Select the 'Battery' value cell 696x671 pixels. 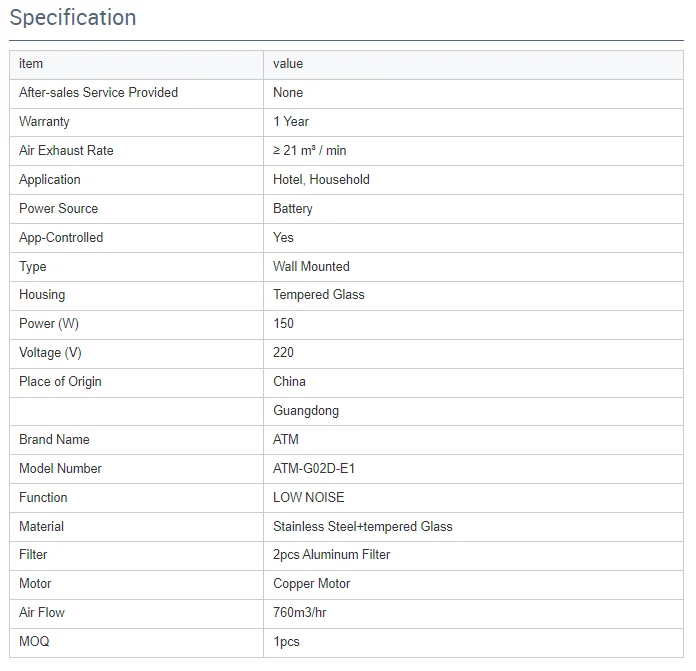click(293, 209)
